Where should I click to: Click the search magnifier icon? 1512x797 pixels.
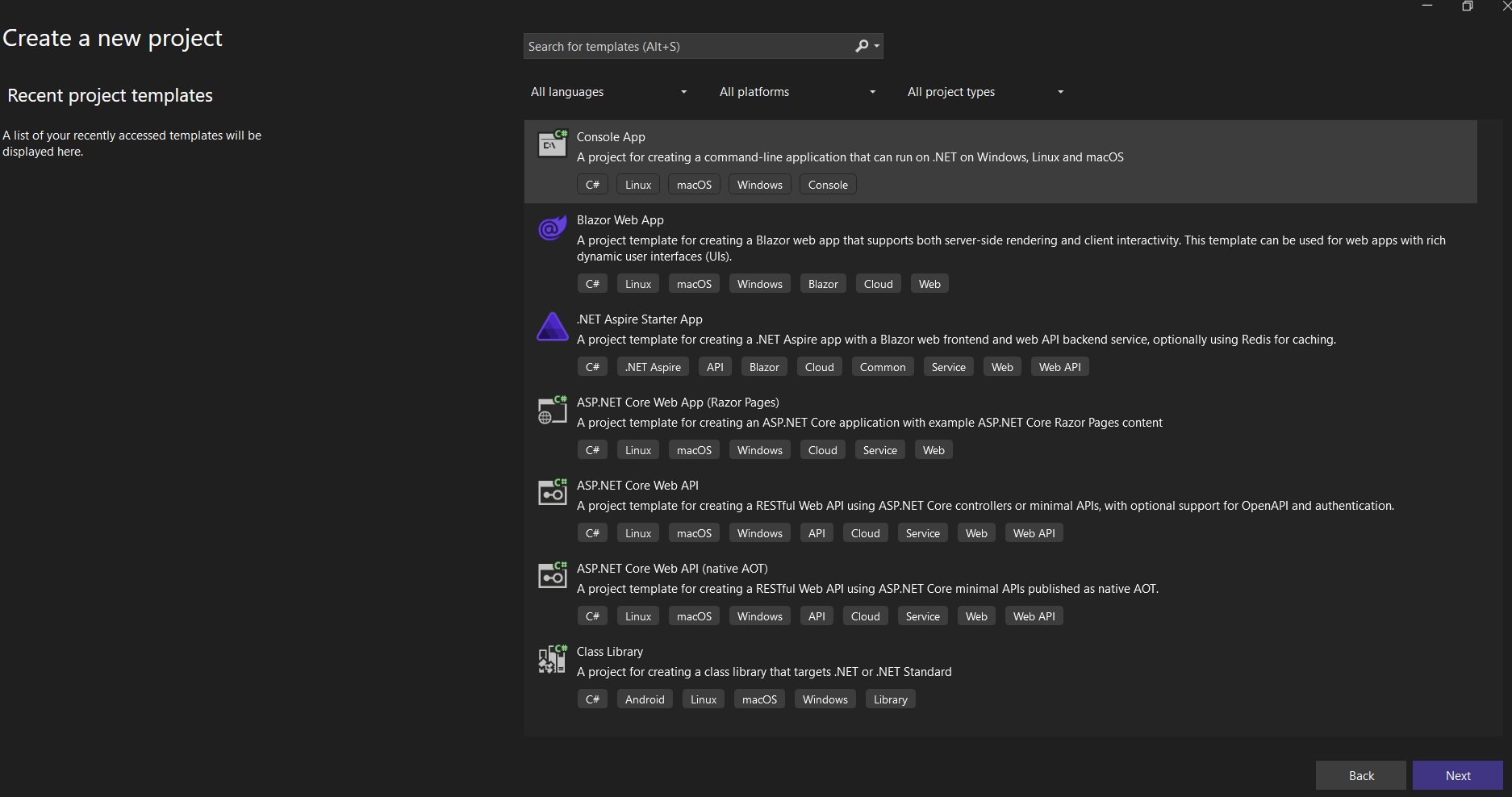tap(862, 46)
